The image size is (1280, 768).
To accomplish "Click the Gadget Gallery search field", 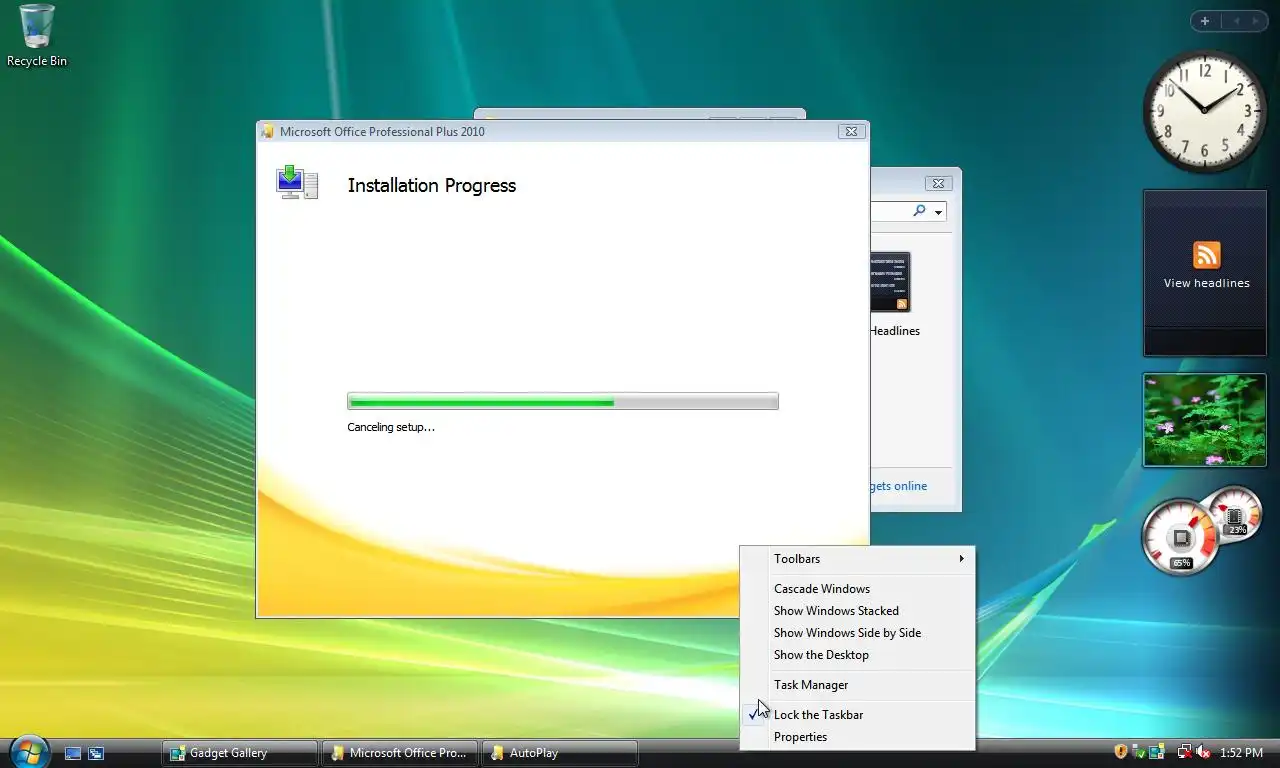I will pyautogui.click(x=890, y=211).
